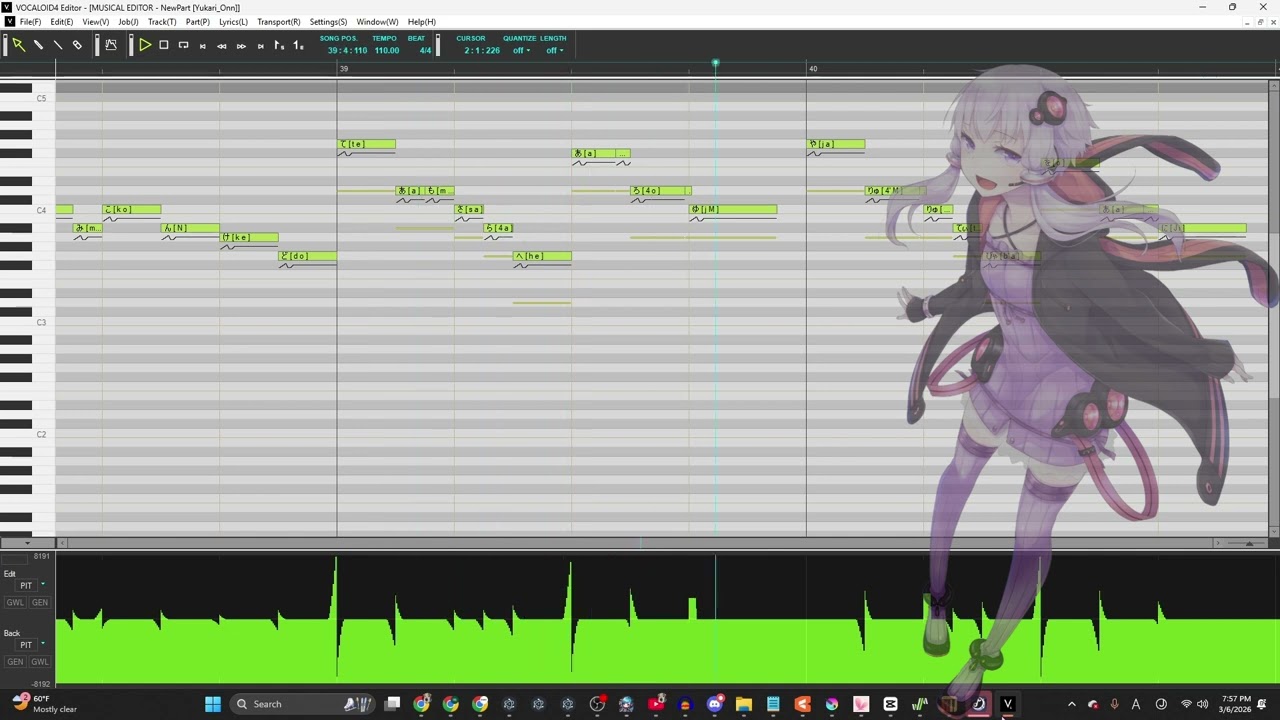The height and width of the screenshot is (720, 1280).
Task: Select the note with lyric 'sa'
Action: (x=469, y=209)
